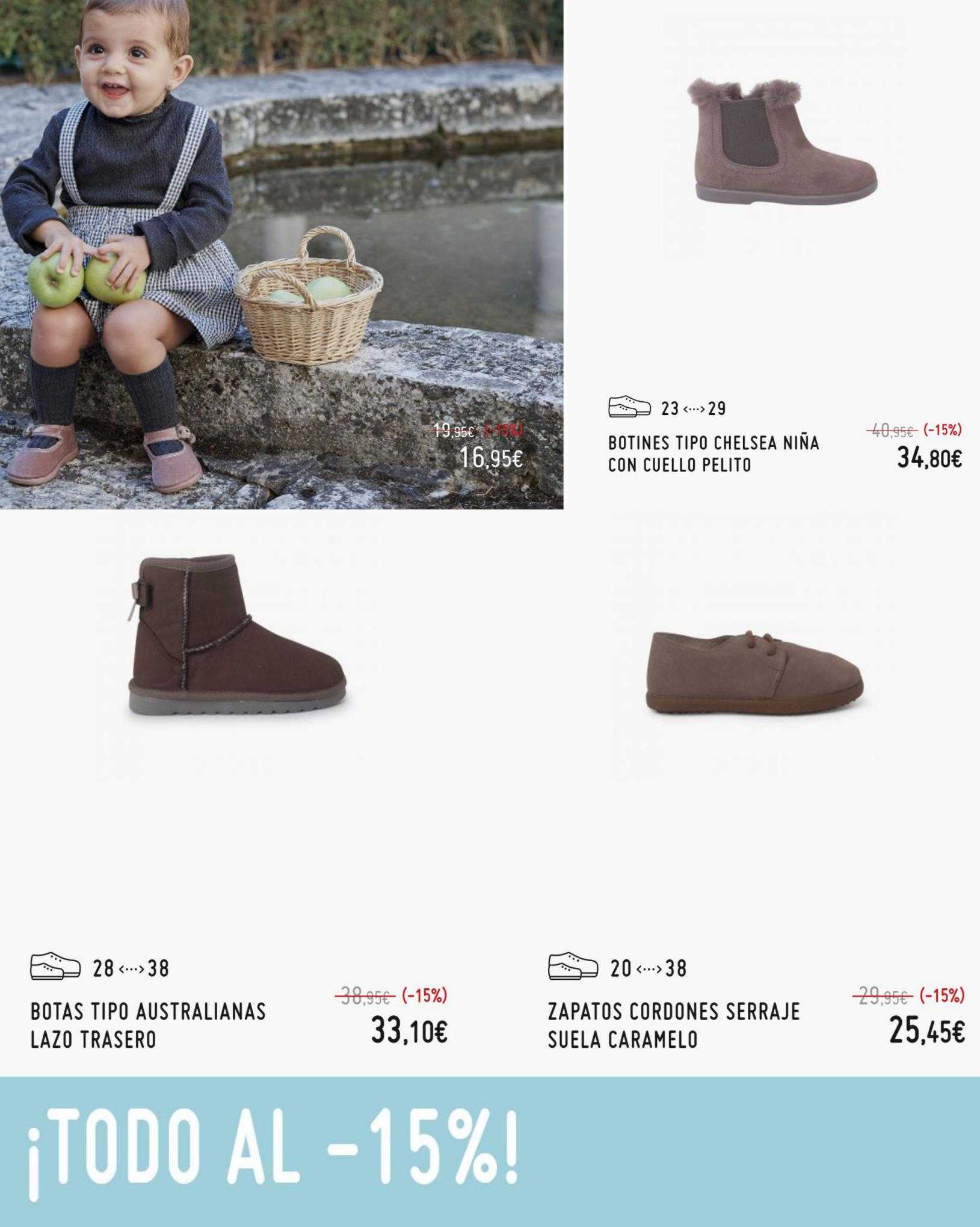Select the 28 to 38 size range
Image resolution: width=980 pixels, height=1227 pixels.
(x=131, y=968)
